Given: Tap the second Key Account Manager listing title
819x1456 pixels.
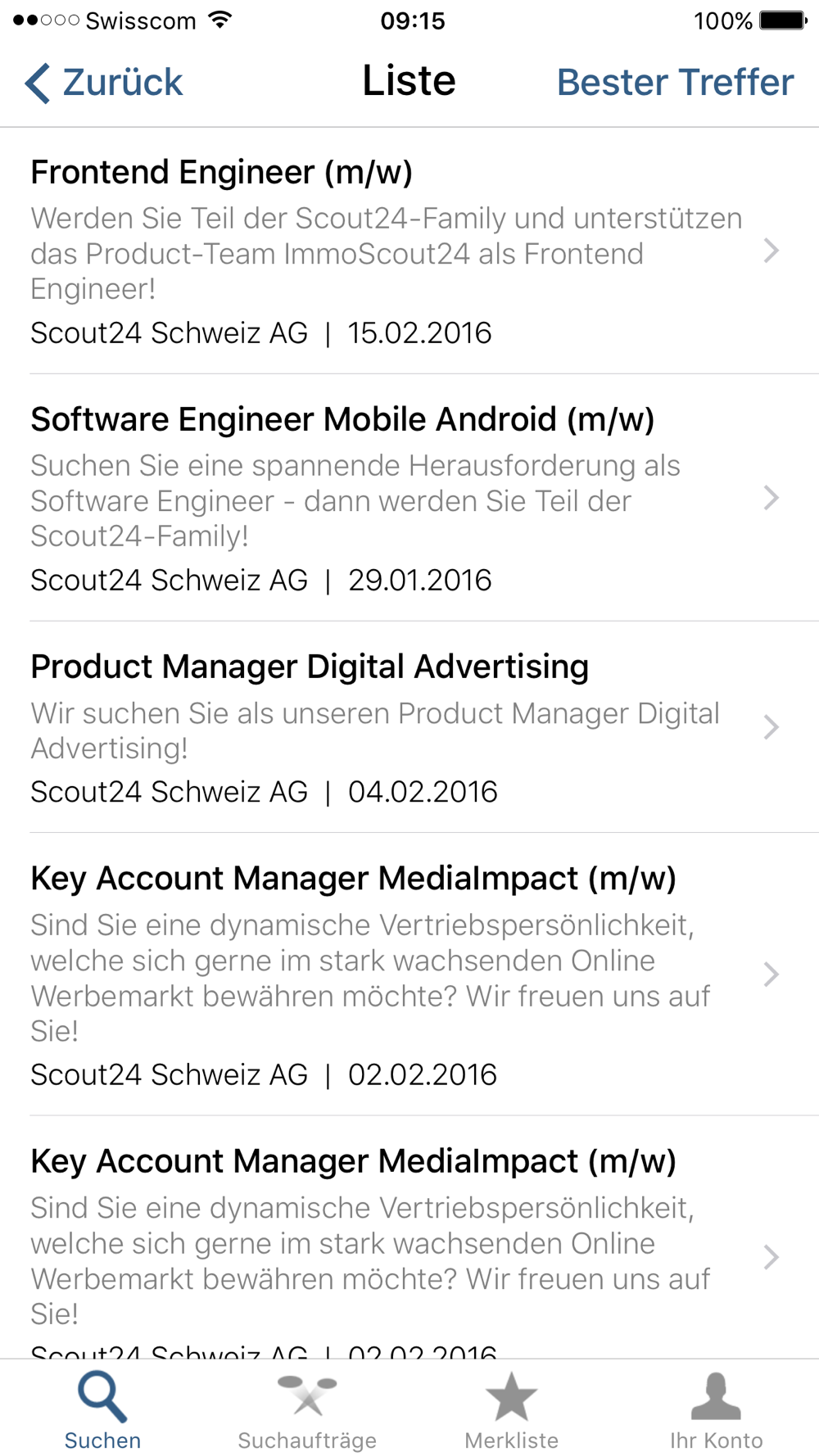Looking at the screenshot, I should [353, 1161].
